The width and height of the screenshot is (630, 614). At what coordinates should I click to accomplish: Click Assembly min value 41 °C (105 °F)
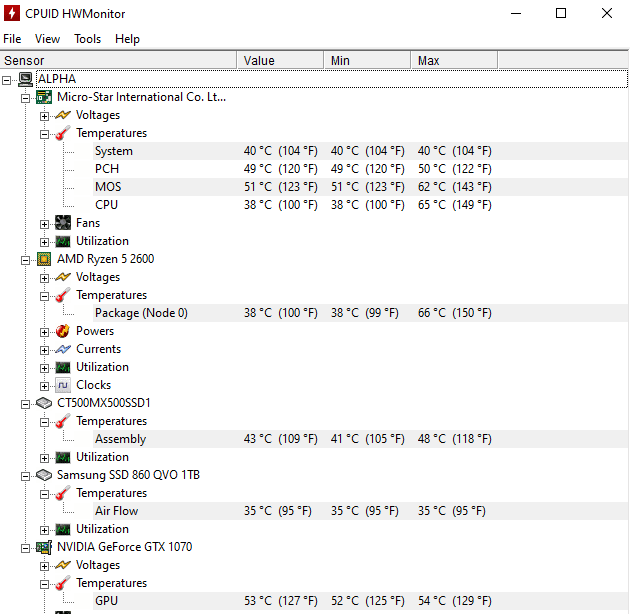click(x=368, y=439)
